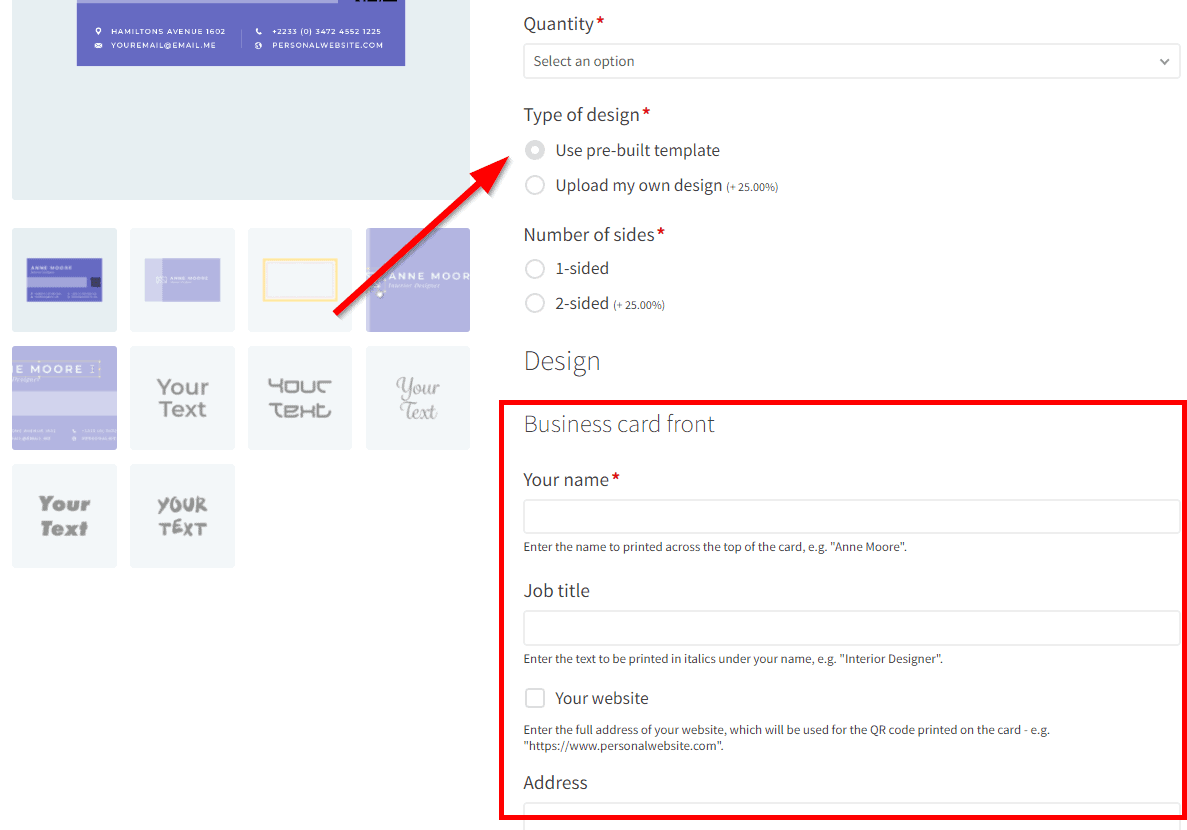
Task: Open the close-up thumbnail showing contact details
Action: 64,398
